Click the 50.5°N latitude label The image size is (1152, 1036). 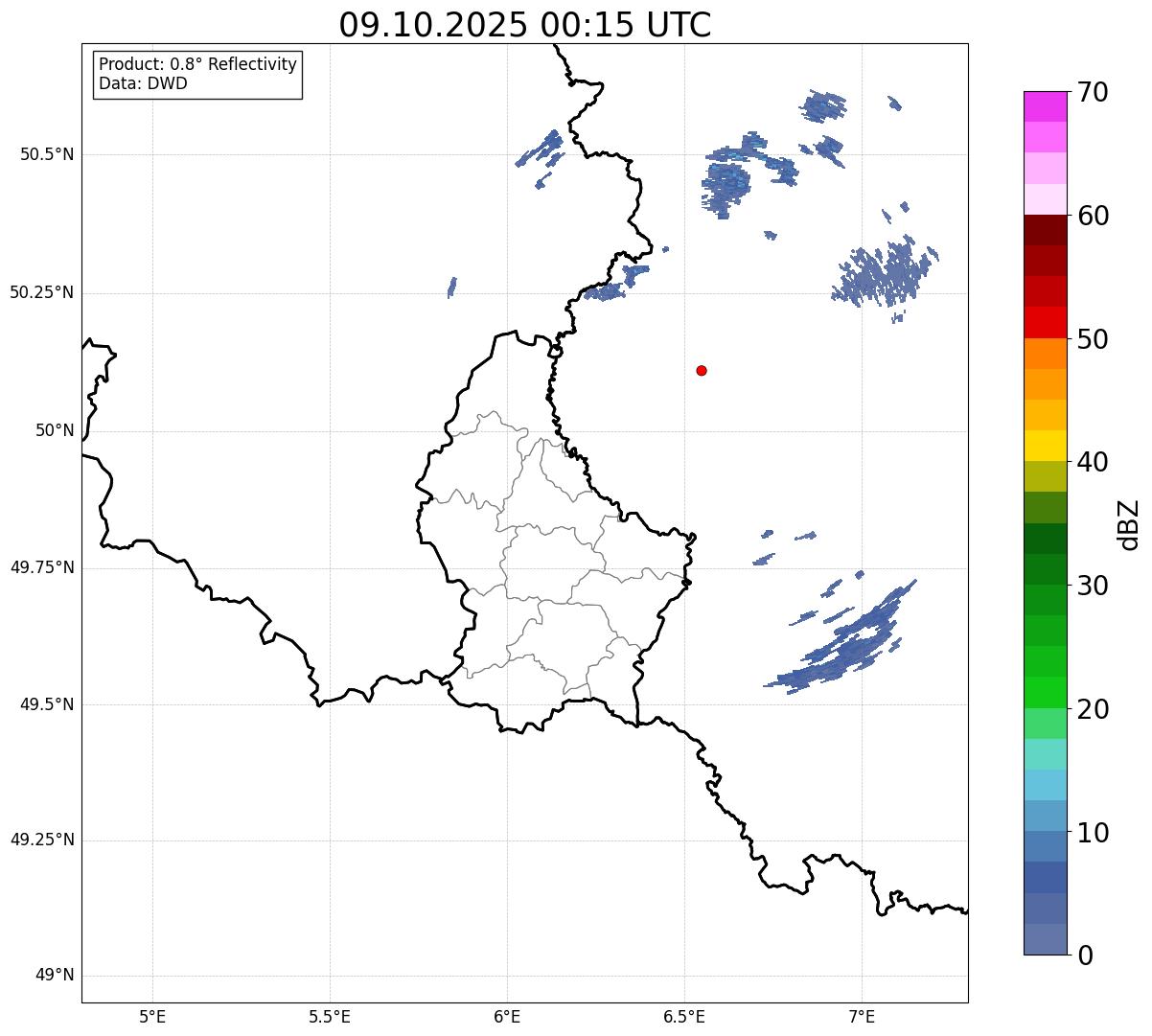[47, 154]
